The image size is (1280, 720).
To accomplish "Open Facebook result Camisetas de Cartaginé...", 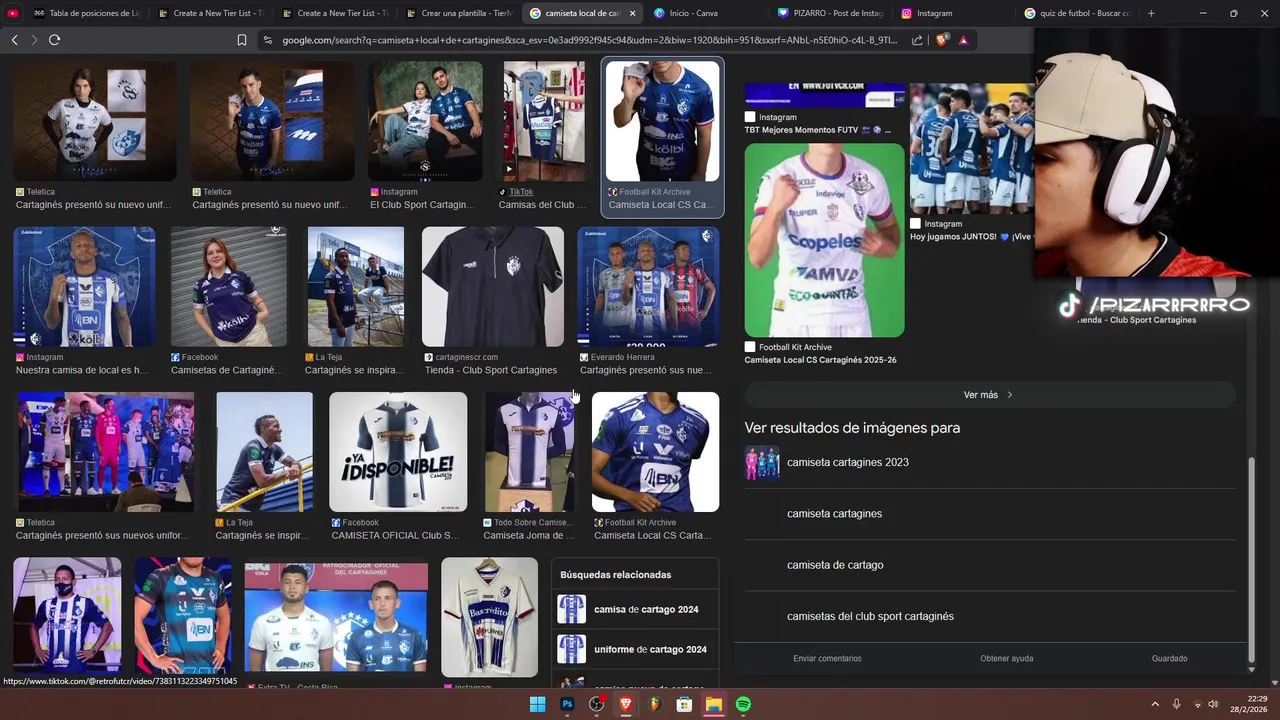I will coord(228,300).
